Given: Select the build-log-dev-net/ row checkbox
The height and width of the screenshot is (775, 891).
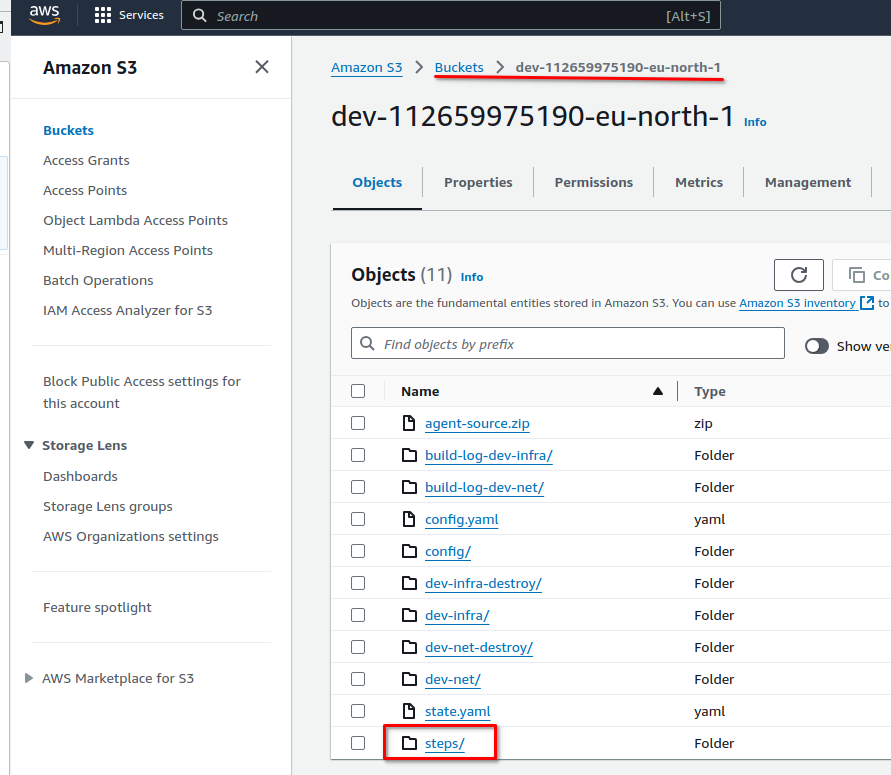Looking at the screenshot, I should 358,487.
